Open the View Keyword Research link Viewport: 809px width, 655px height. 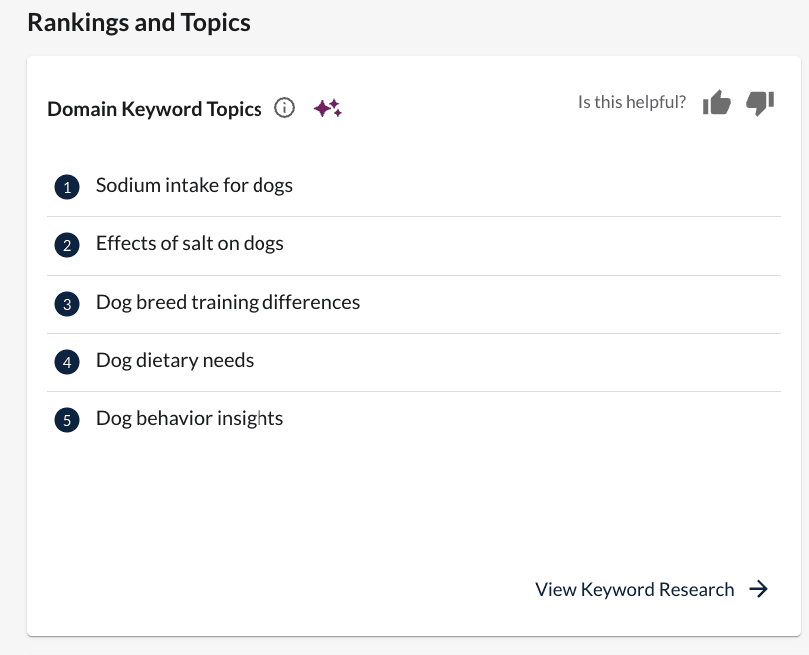[634, 589]
